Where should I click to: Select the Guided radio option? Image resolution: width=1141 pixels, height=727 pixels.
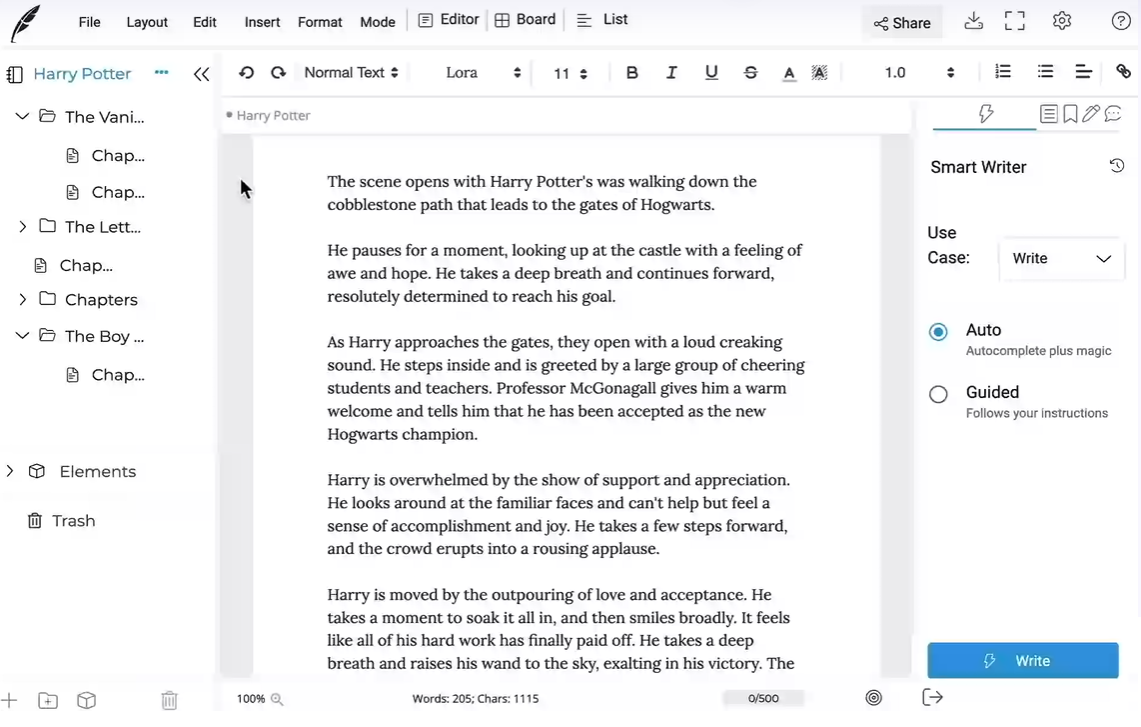click(x=938, y=394)
